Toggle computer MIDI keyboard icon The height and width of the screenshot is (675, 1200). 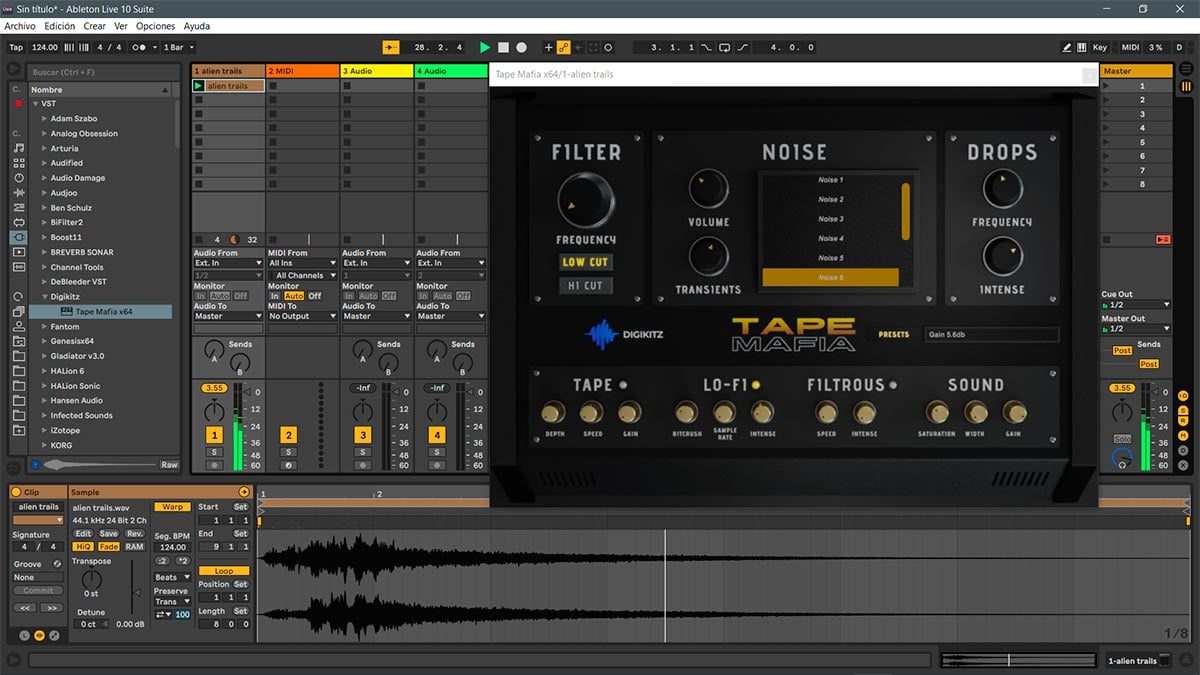1082,47
